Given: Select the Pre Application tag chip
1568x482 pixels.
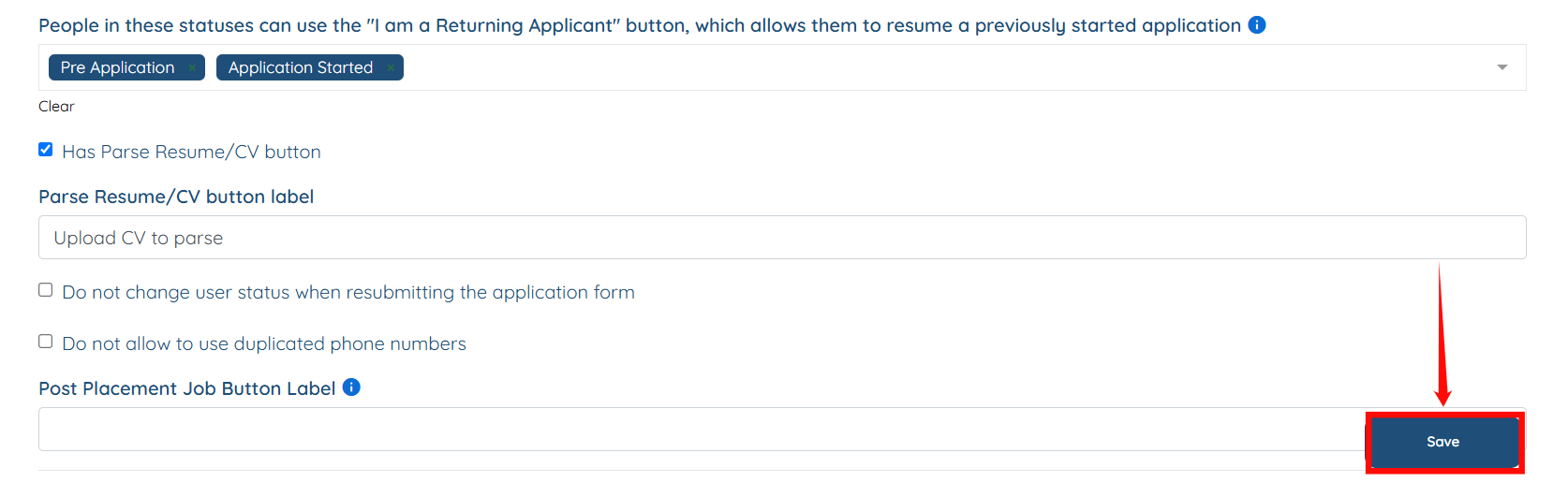Looking at the screenshot, I should [117, 67].
